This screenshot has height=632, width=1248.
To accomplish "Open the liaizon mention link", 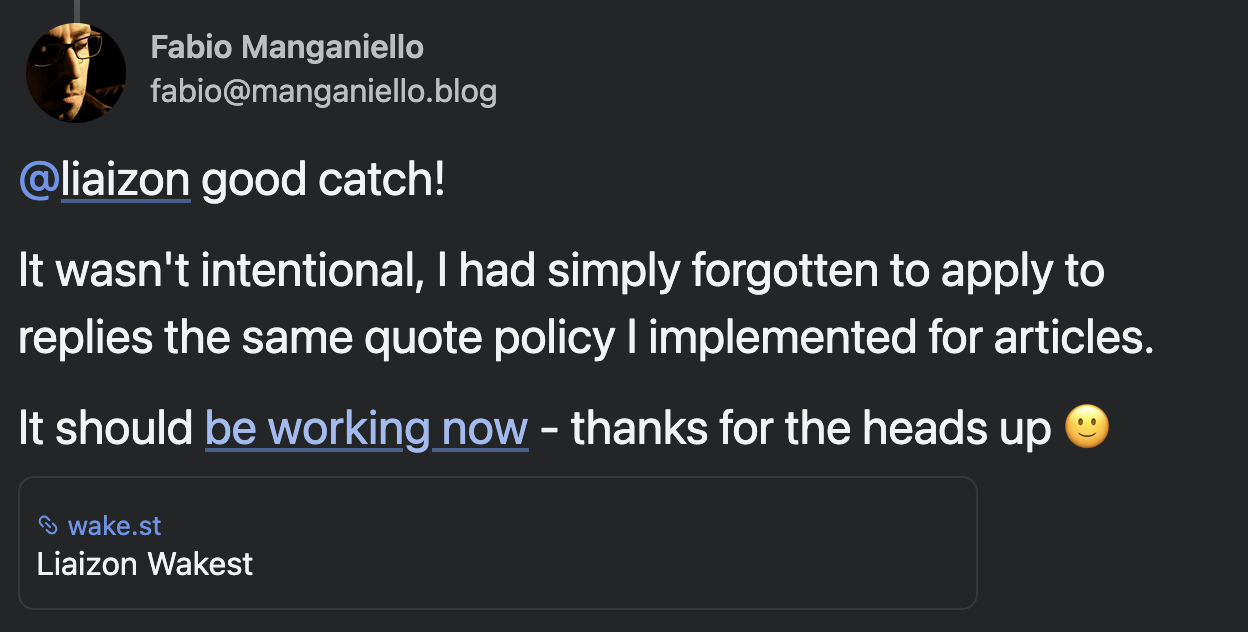I will 125,181.
